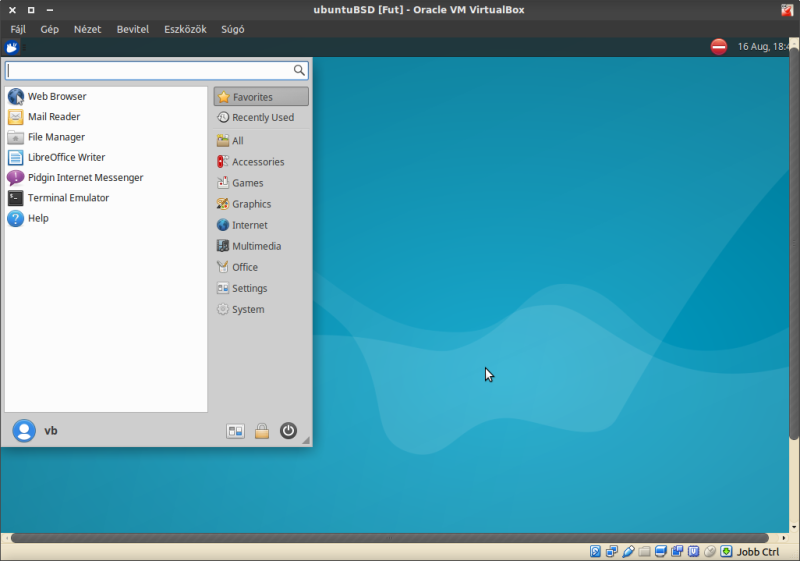Click VirtualBox display status icon
The width and height of the screenshot is (800, 561).
[x=661, y=551]
